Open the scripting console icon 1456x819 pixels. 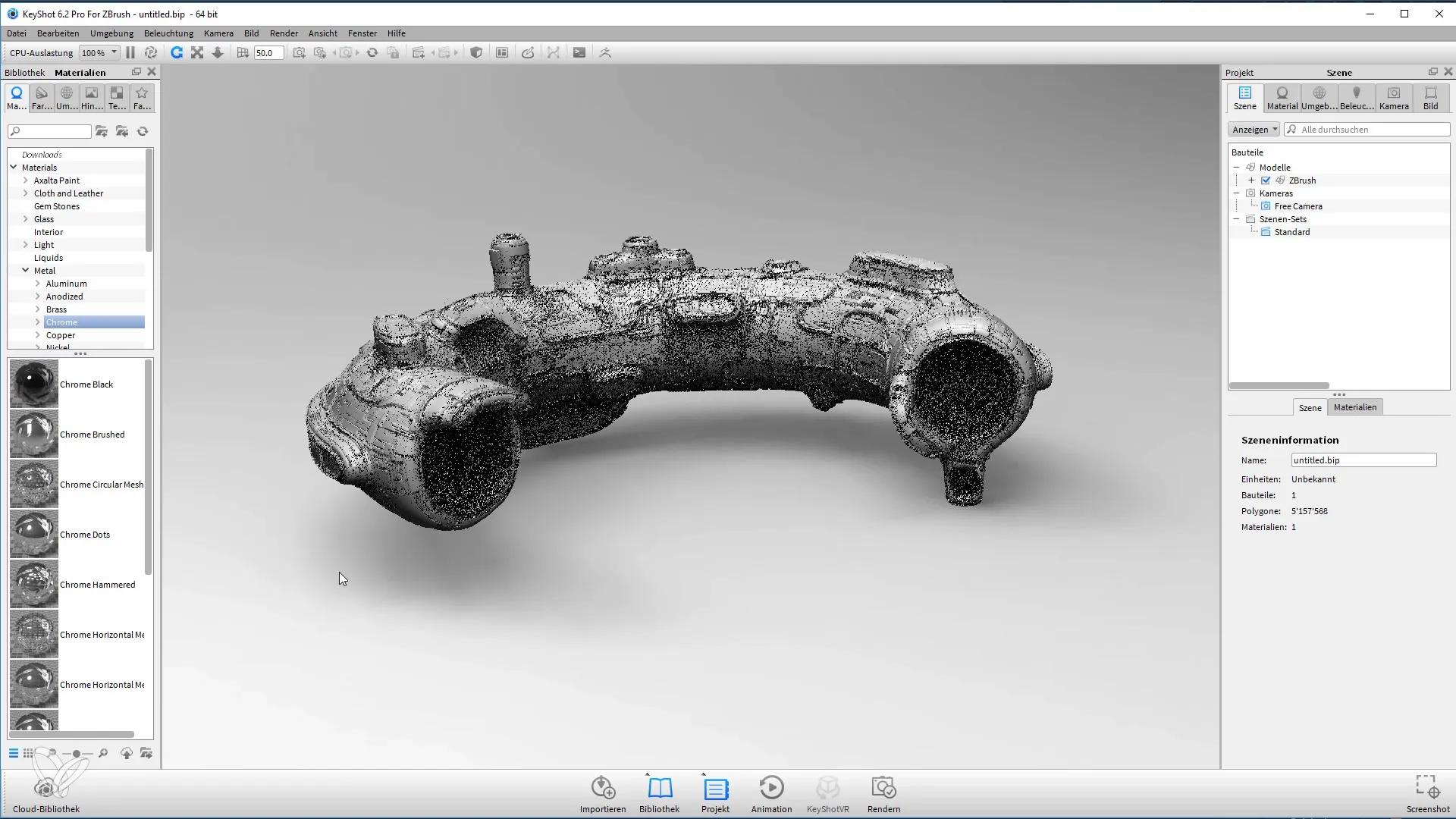579,53
